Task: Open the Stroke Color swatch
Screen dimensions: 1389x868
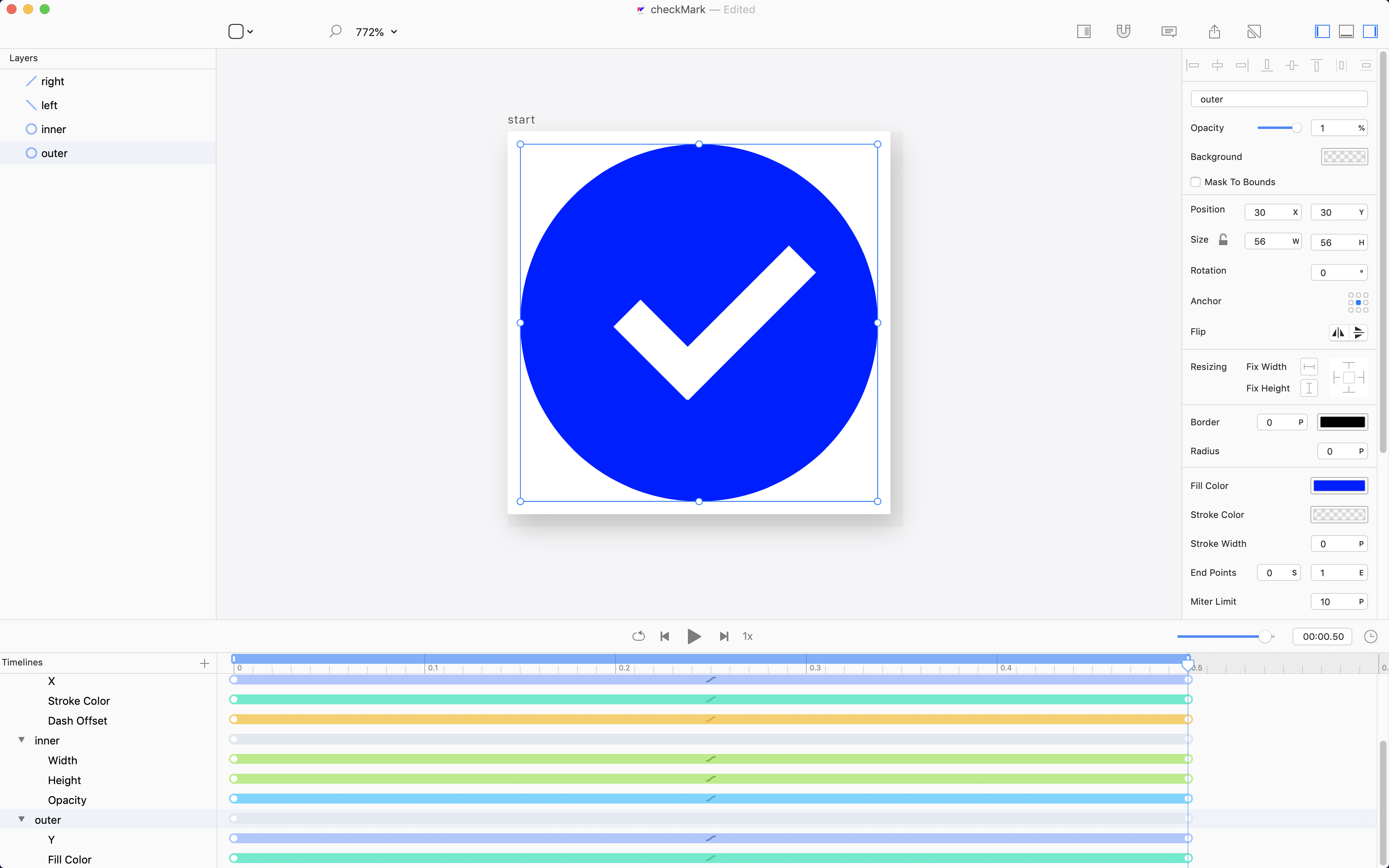Action: pos(1339,515)
